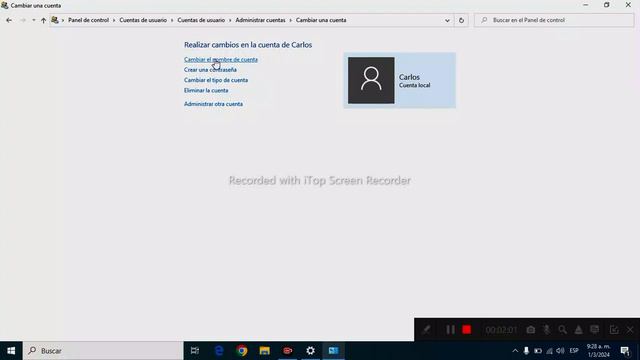Viewport: 640px width, 360px height.
Task: Open the recent locations dropdown arrow
Action: [33, 20]
